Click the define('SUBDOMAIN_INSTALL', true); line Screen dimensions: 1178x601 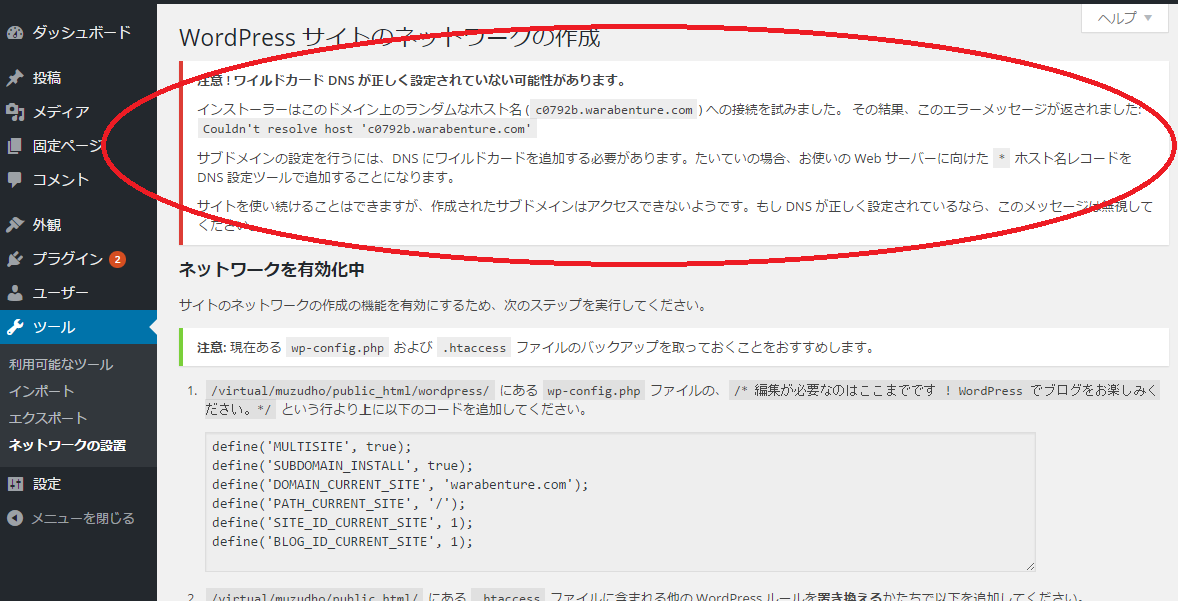(x=343, y=465)
